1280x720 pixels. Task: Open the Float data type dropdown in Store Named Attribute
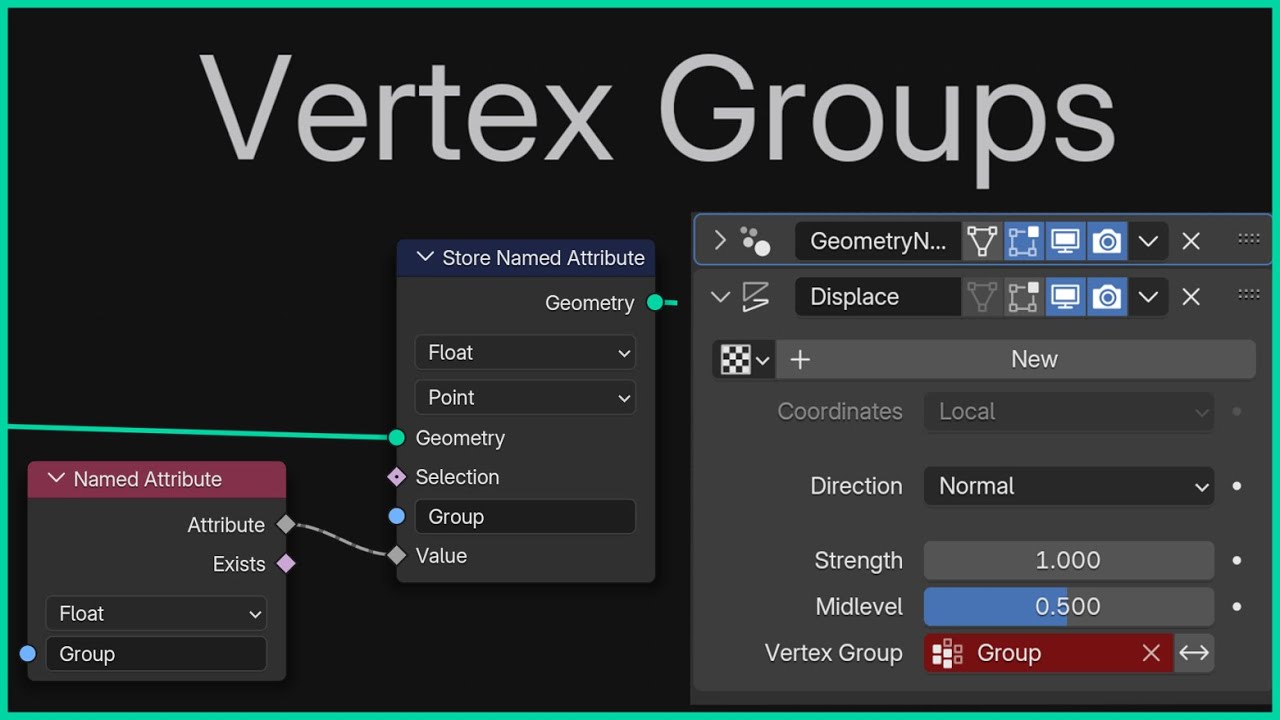tap(525, 352)
